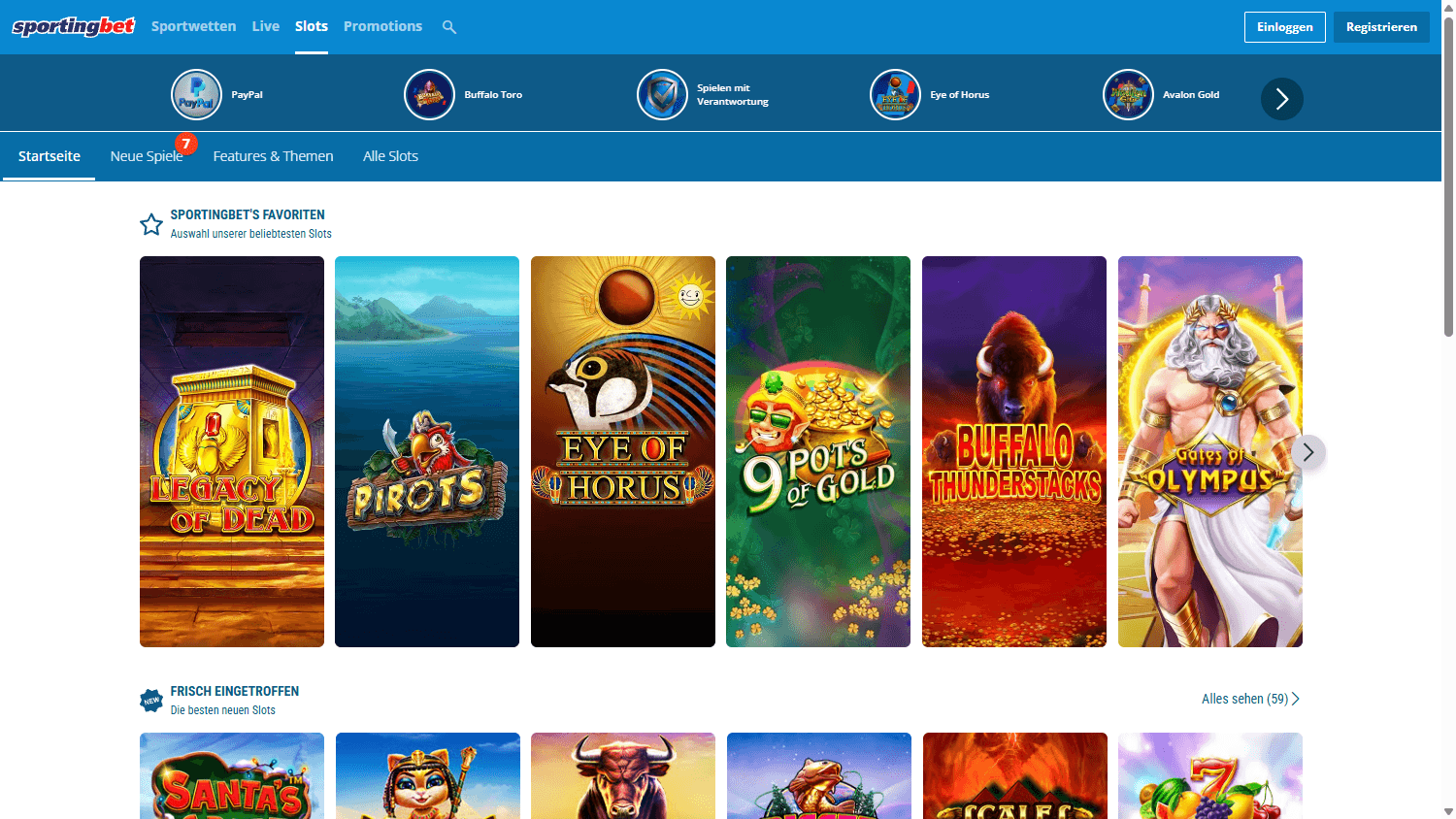Click the Frisch Eingetroffen heading
The height and width of the screenshot is (819, 1456).
235,692
